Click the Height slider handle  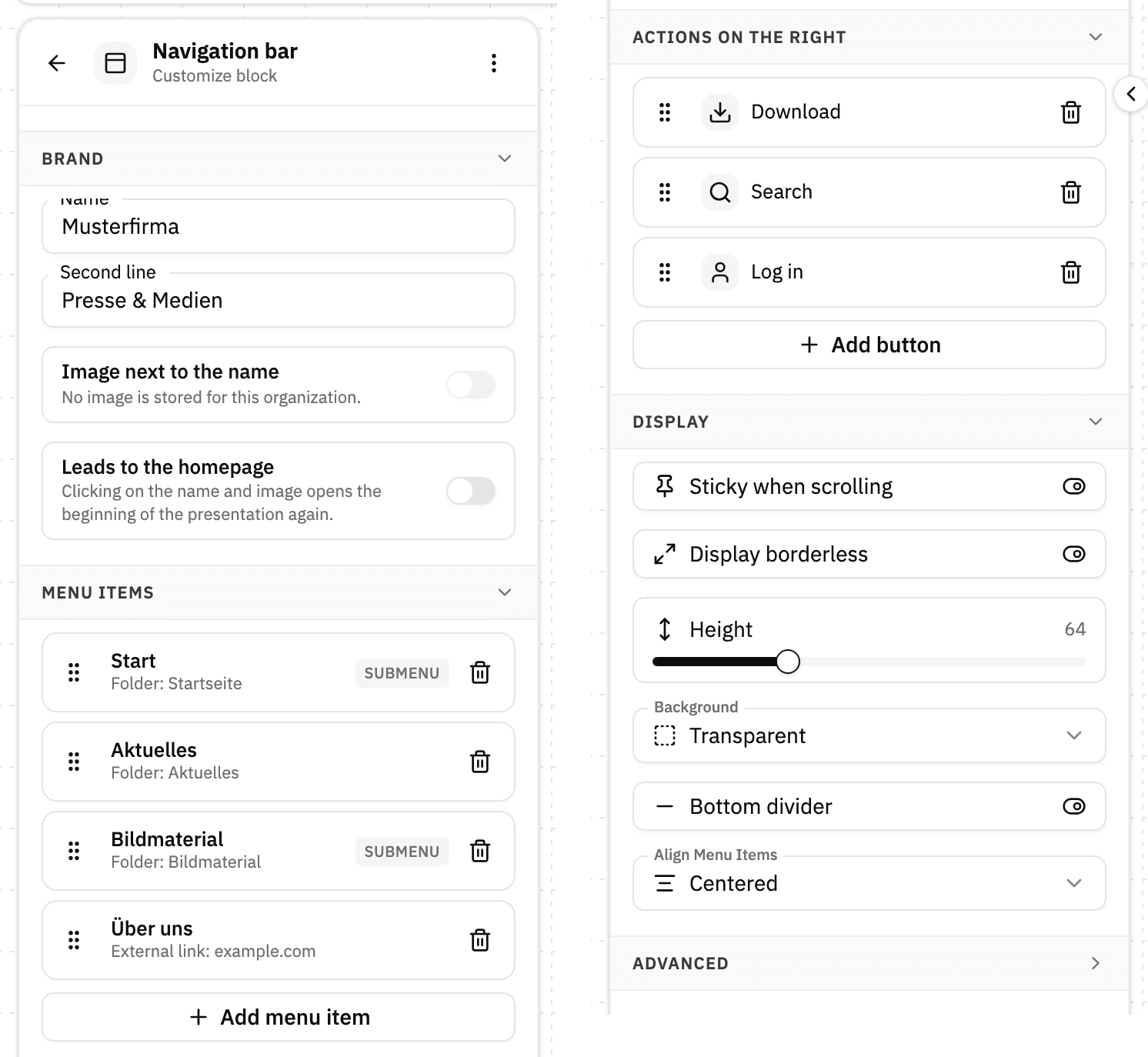click(788, 662)
